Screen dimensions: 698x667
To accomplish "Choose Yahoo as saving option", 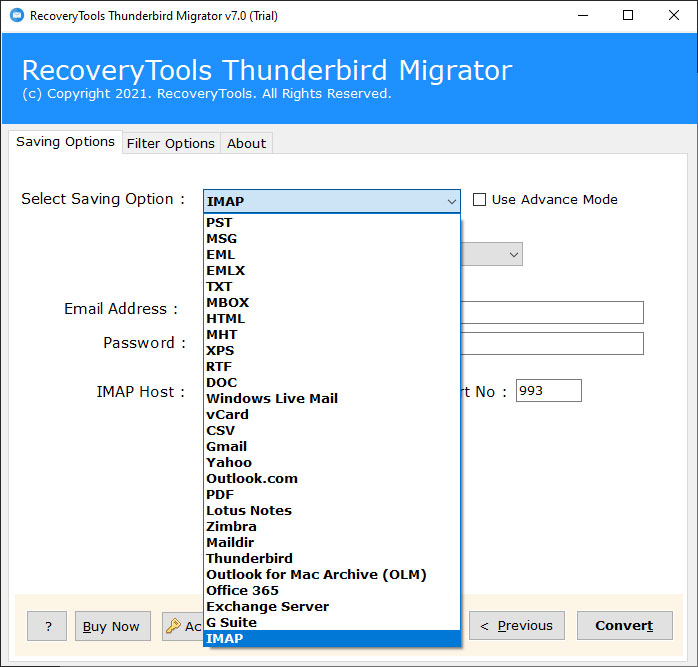I will point(332,462).
